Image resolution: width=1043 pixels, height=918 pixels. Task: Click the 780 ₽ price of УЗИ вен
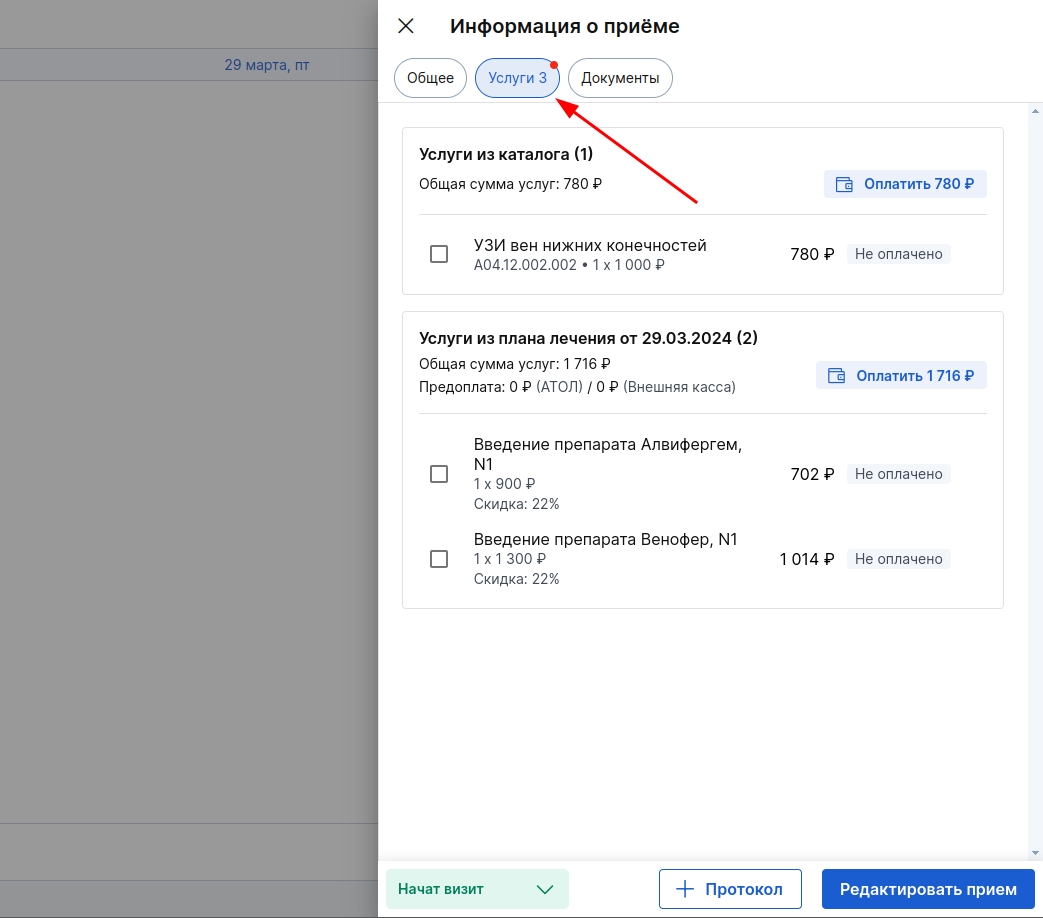click(x=812, y=254)
